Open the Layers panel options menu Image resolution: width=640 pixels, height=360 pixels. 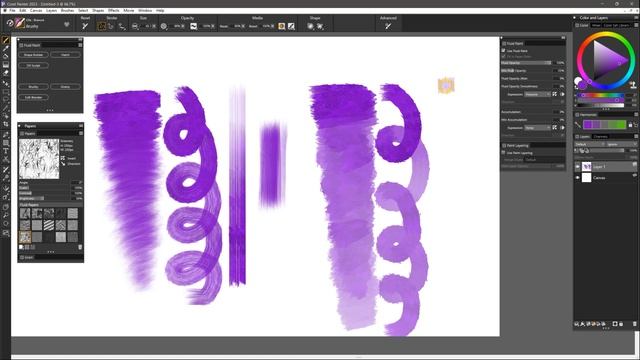click(636, 136)
